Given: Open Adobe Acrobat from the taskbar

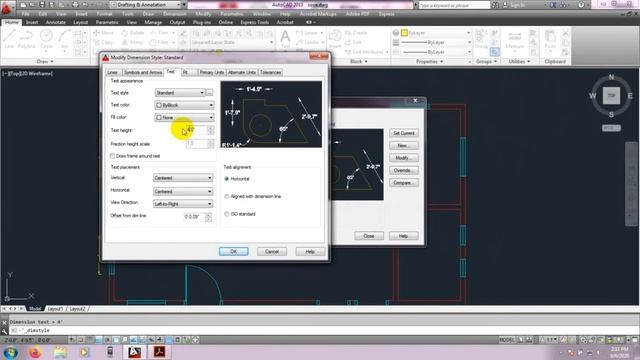Looking at the screenshot, I should click(x=160, y=352).
